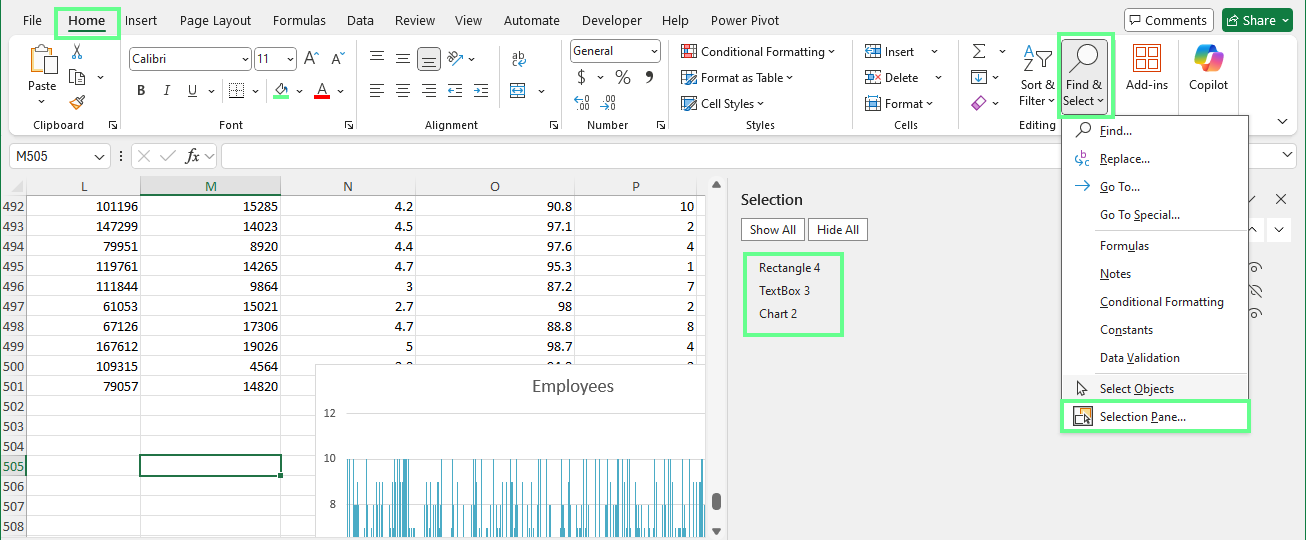Collapse the ribbon using the chevron
This screenshot has height=540, width=1306.
pos(1283,121)
